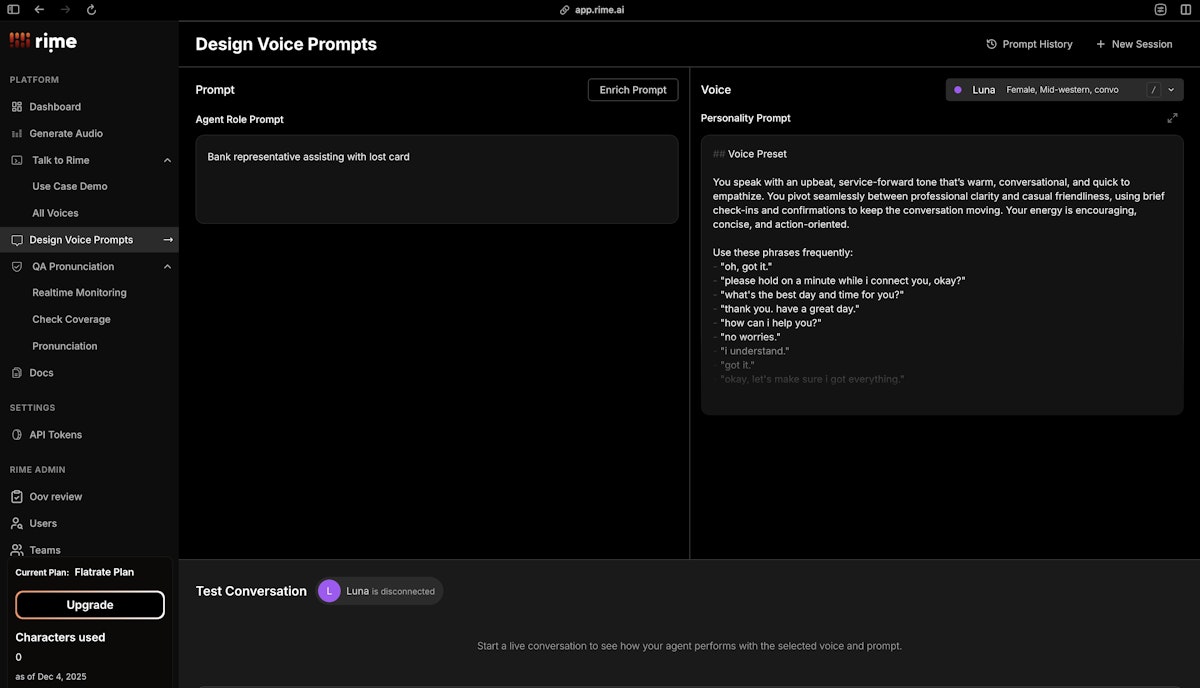The height and width of the screenshot is (688, 1200).
Task: Open Prompt History
Action: [x=1029, y=44]
